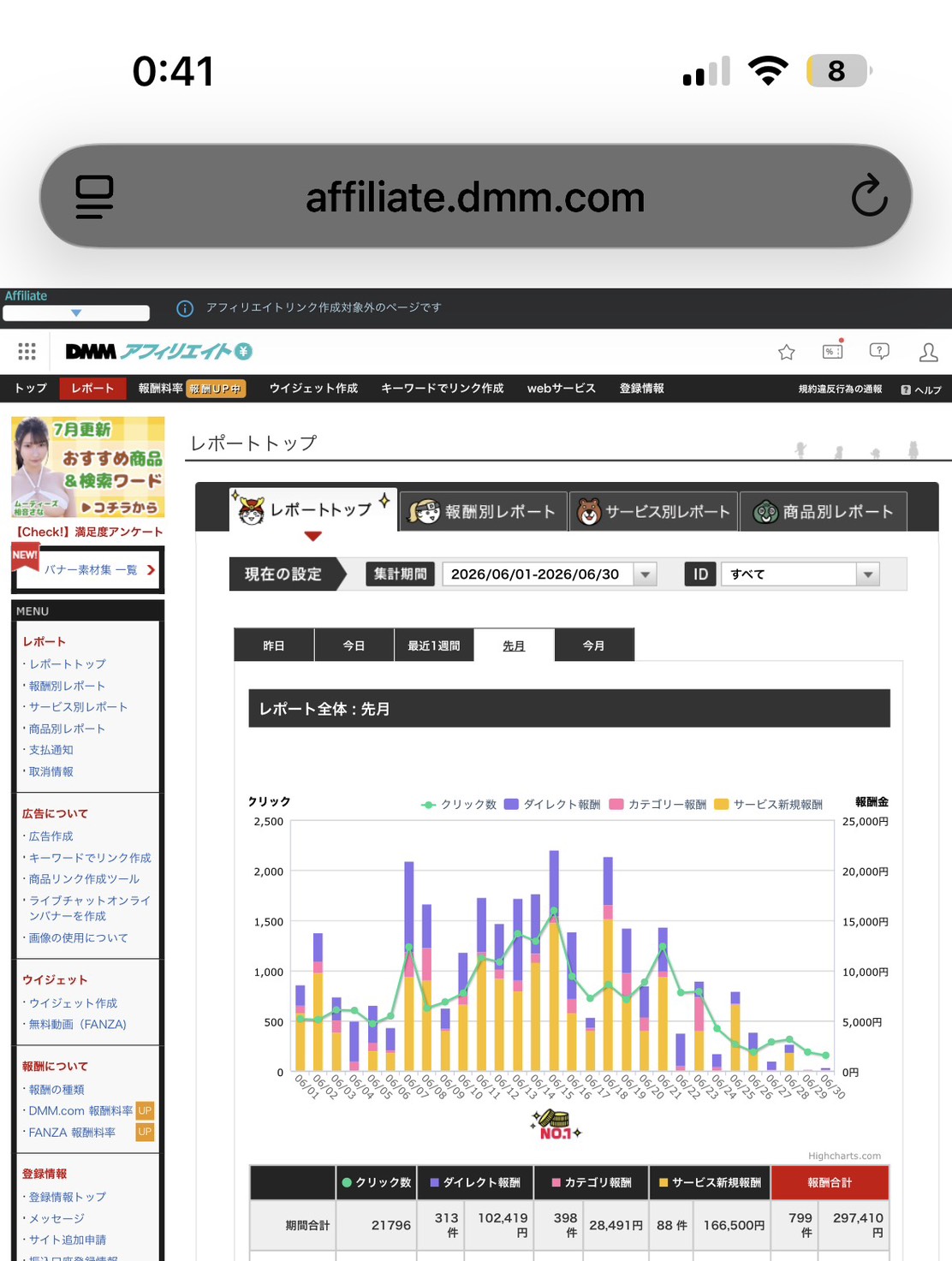
Task: Switch to the 最近1週間 period tab
Action: [x=433, y=645]
